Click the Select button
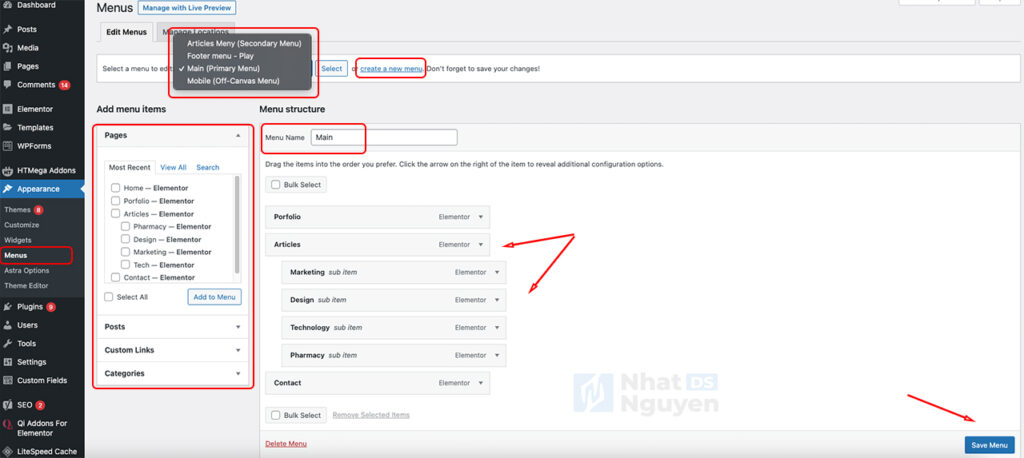 (x=332, y=69)
